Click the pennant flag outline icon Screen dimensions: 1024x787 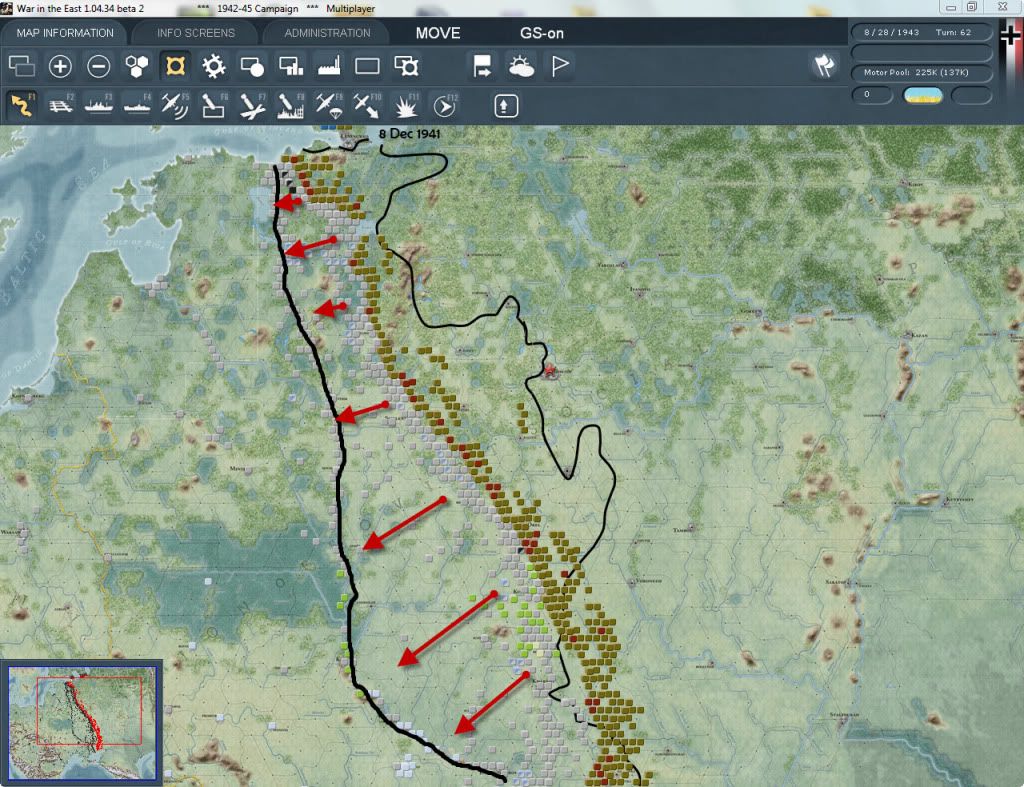pos(560,66)
